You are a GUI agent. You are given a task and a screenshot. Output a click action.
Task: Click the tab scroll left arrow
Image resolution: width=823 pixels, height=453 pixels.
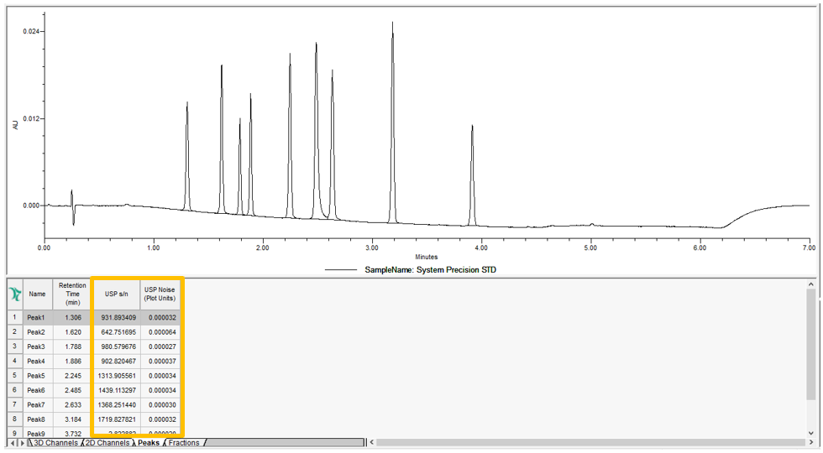13,443
